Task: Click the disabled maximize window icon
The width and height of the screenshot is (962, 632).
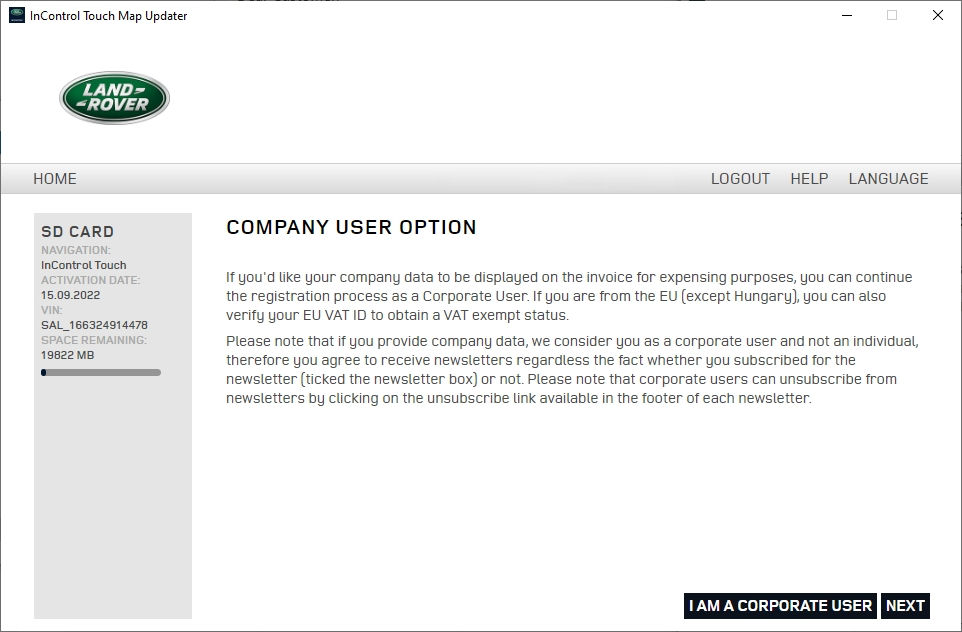Action: pos(892,15)
